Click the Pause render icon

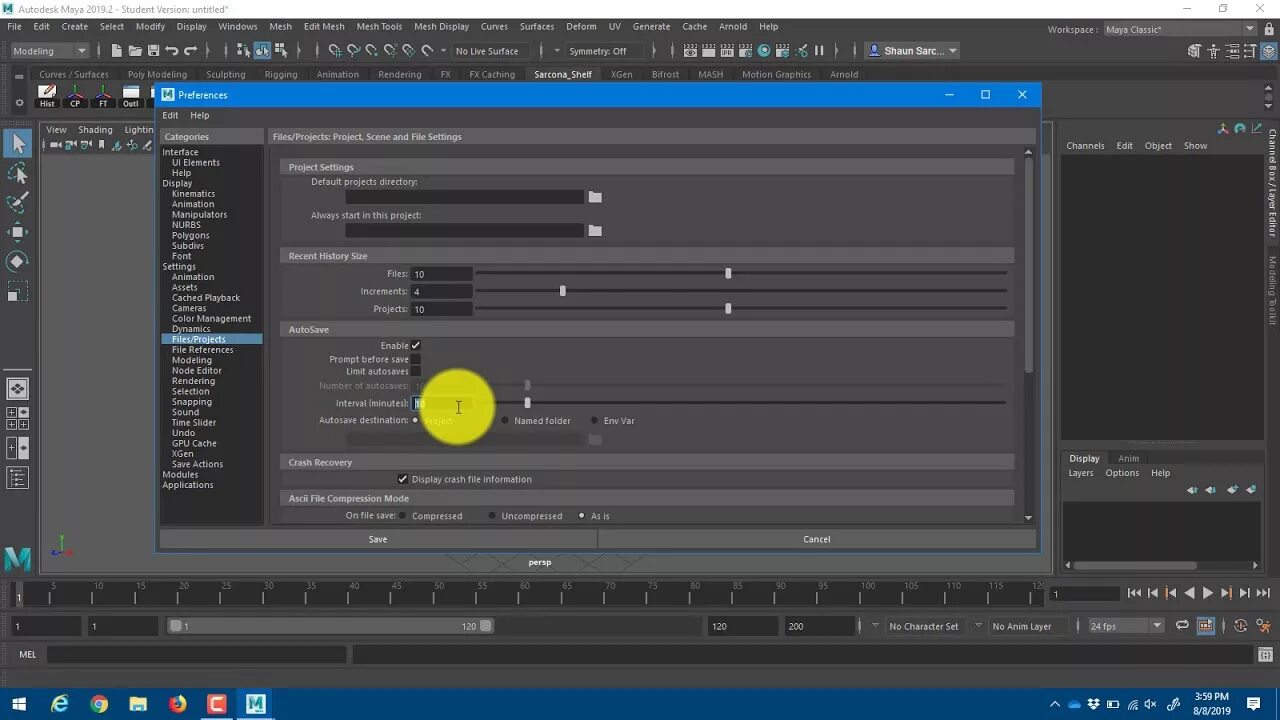(x=819, y=50)
